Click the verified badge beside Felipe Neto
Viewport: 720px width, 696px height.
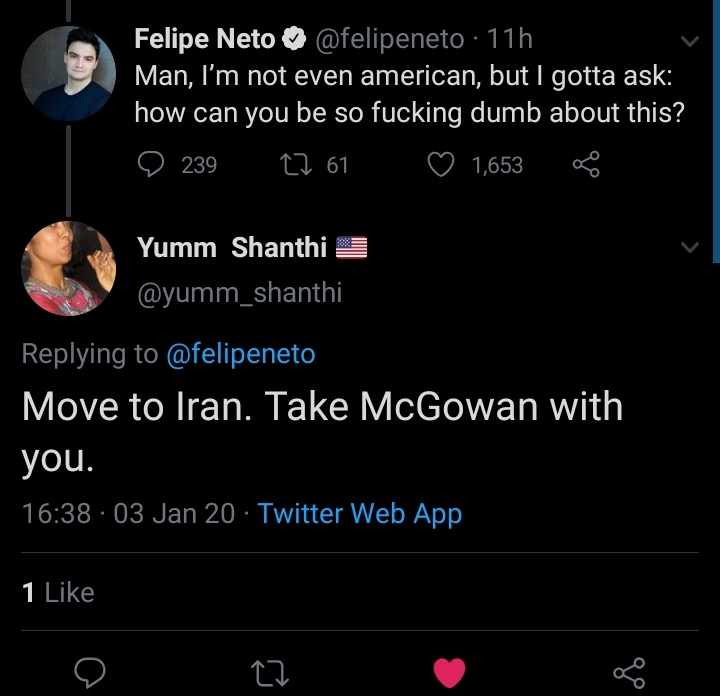(294, 40)
